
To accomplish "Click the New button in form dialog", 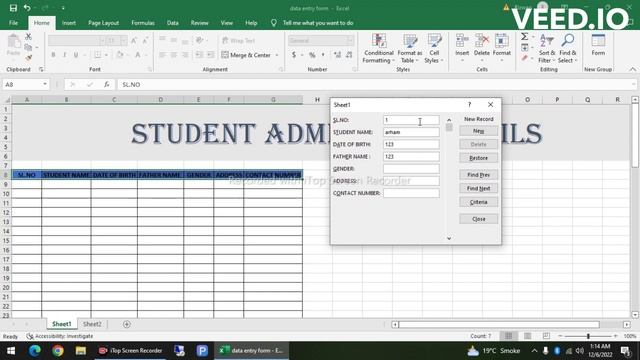I will pyautogui.click(x=478, y=131).
